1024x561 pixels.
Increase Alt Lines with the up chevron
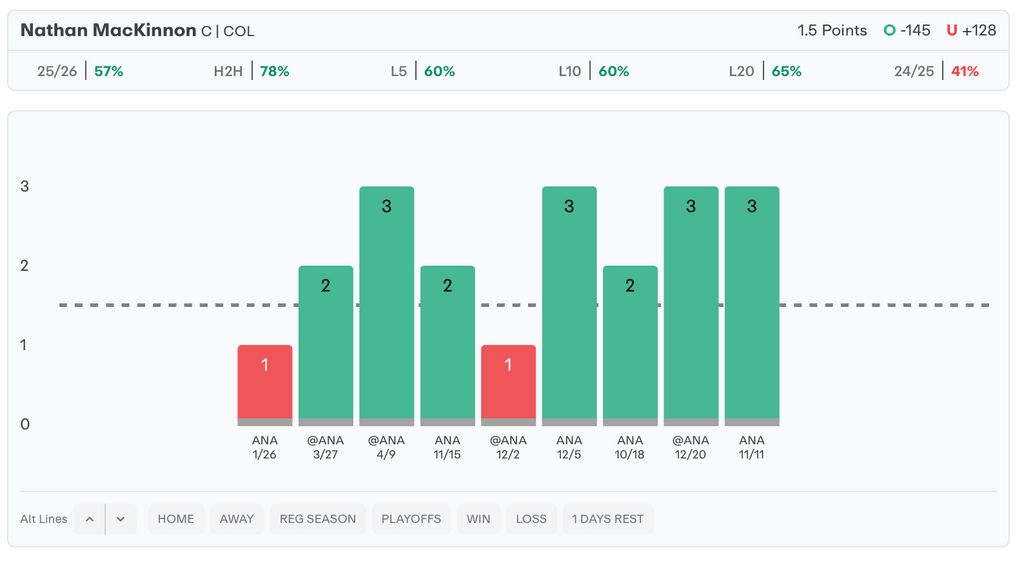(x=89, y=519)
